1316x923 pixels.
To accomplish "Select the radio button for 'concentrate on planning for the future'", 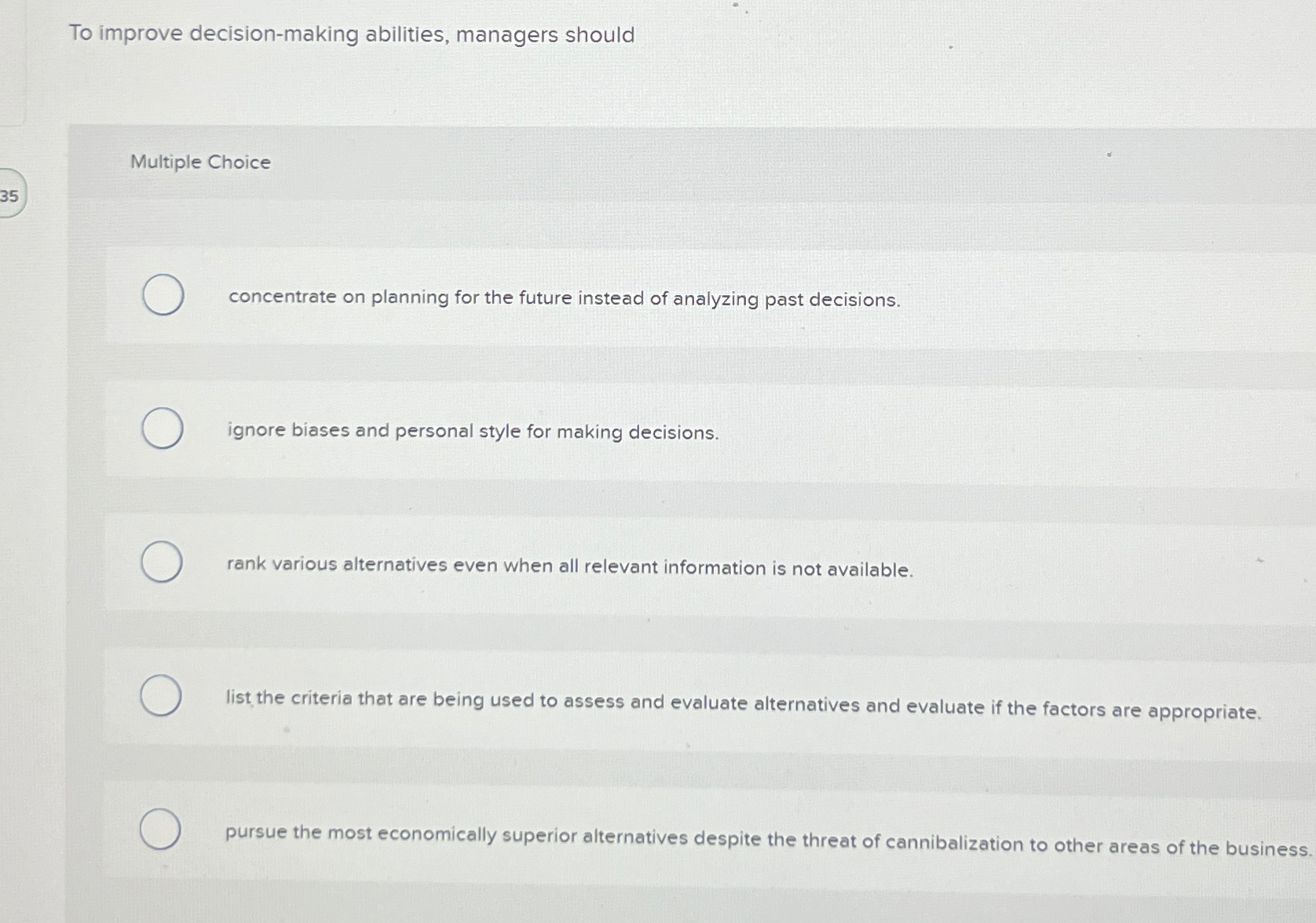I will (x=161, y=294).
